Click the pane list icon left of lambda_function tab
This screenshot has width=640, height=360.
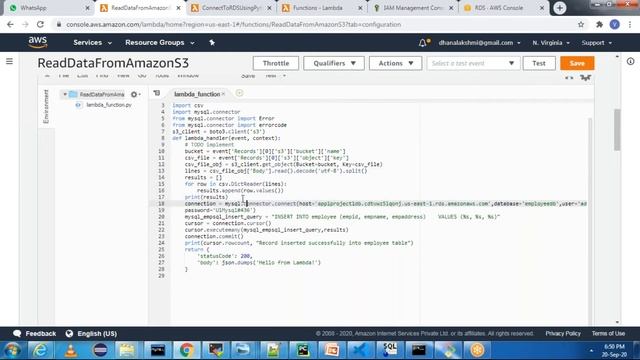[157, 93]
